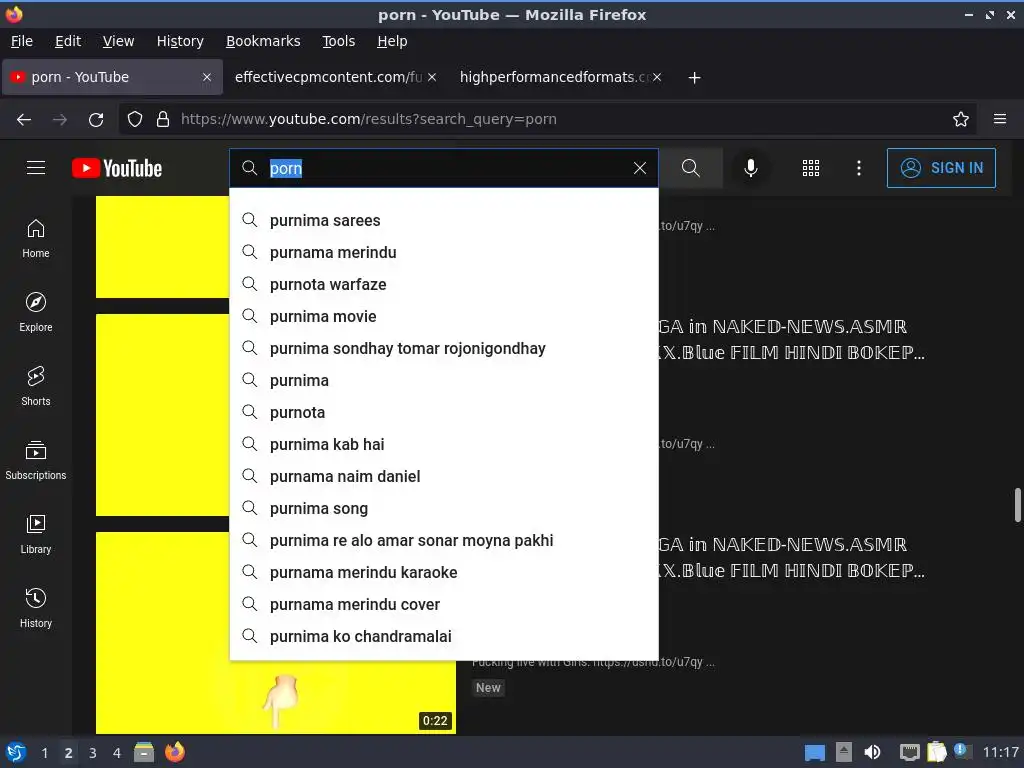Viewport: 1024px width, 768px height.
Task: Click the 11:17 taskbar clock
Action: coord(1000,752)
